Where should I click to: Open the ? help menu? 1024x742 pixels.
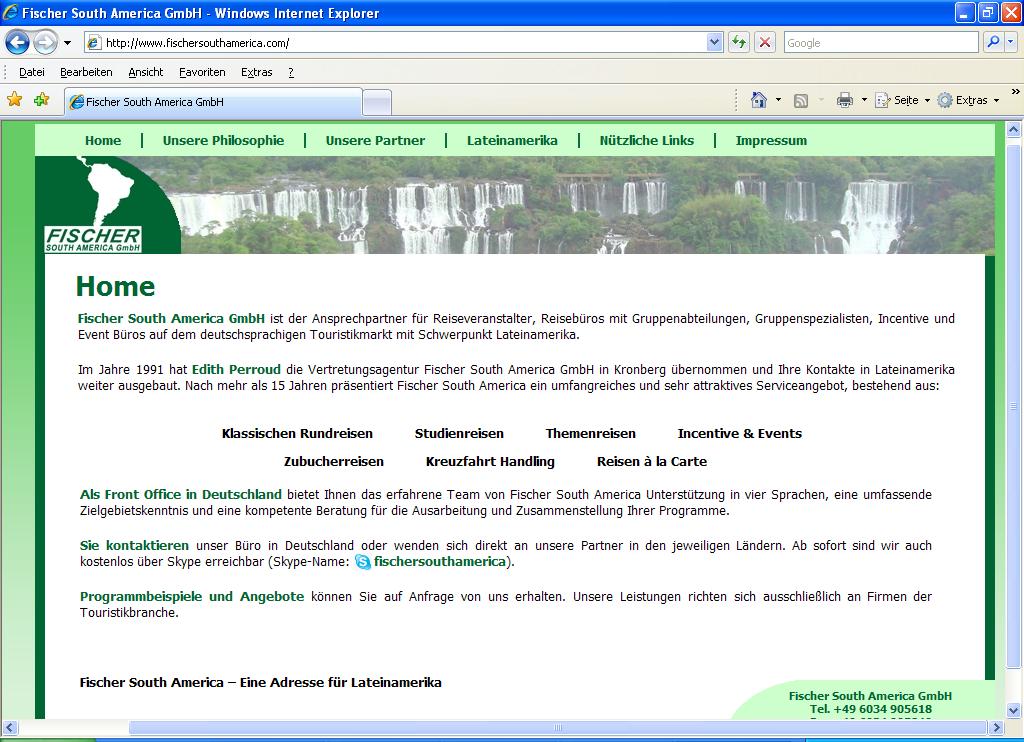click(291, 73)
